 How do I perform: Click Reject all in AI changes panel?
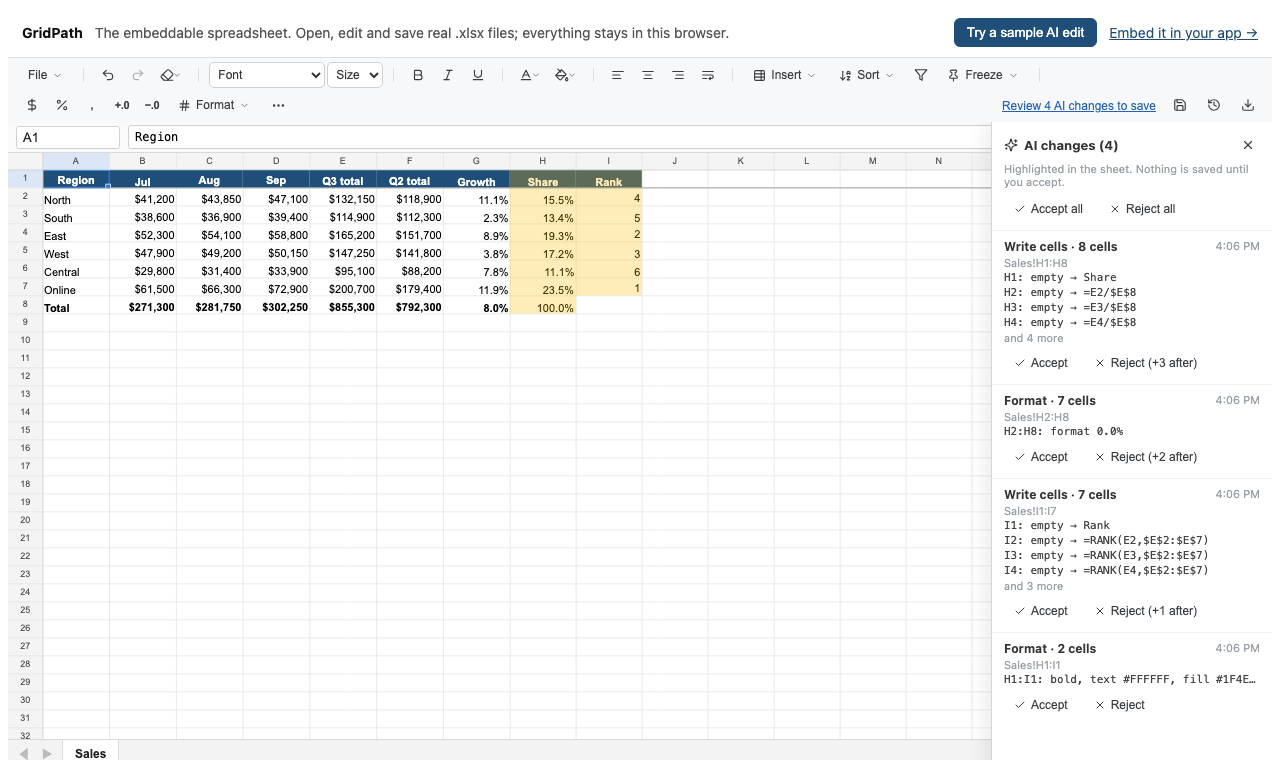point(1142,209)
